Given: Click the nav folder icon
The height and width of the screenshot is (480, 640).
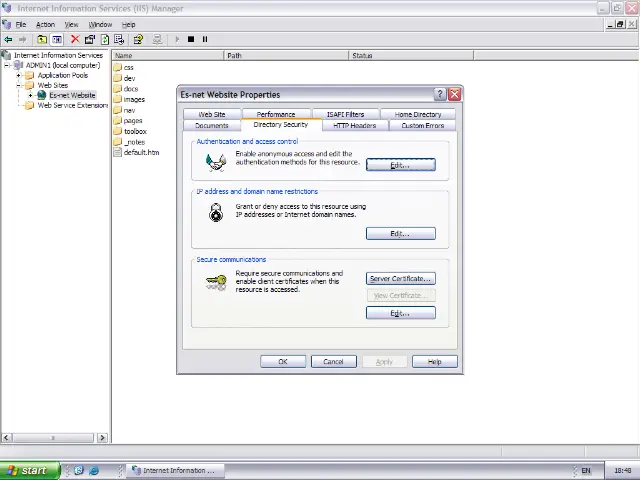Looking at the screenshot, I should (118, 110).
